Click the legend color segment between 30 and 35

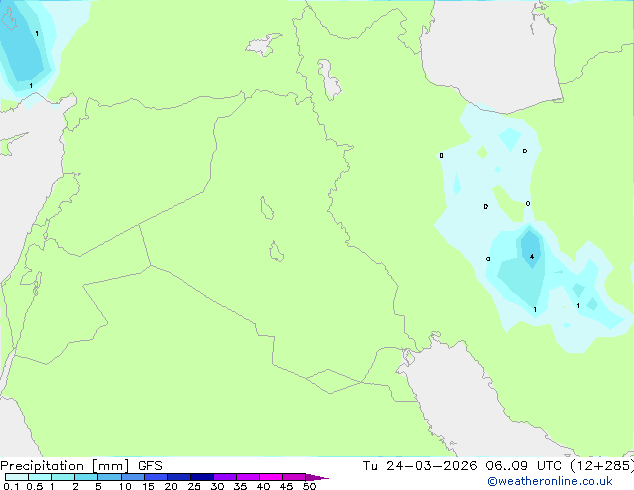pos(225,477)
